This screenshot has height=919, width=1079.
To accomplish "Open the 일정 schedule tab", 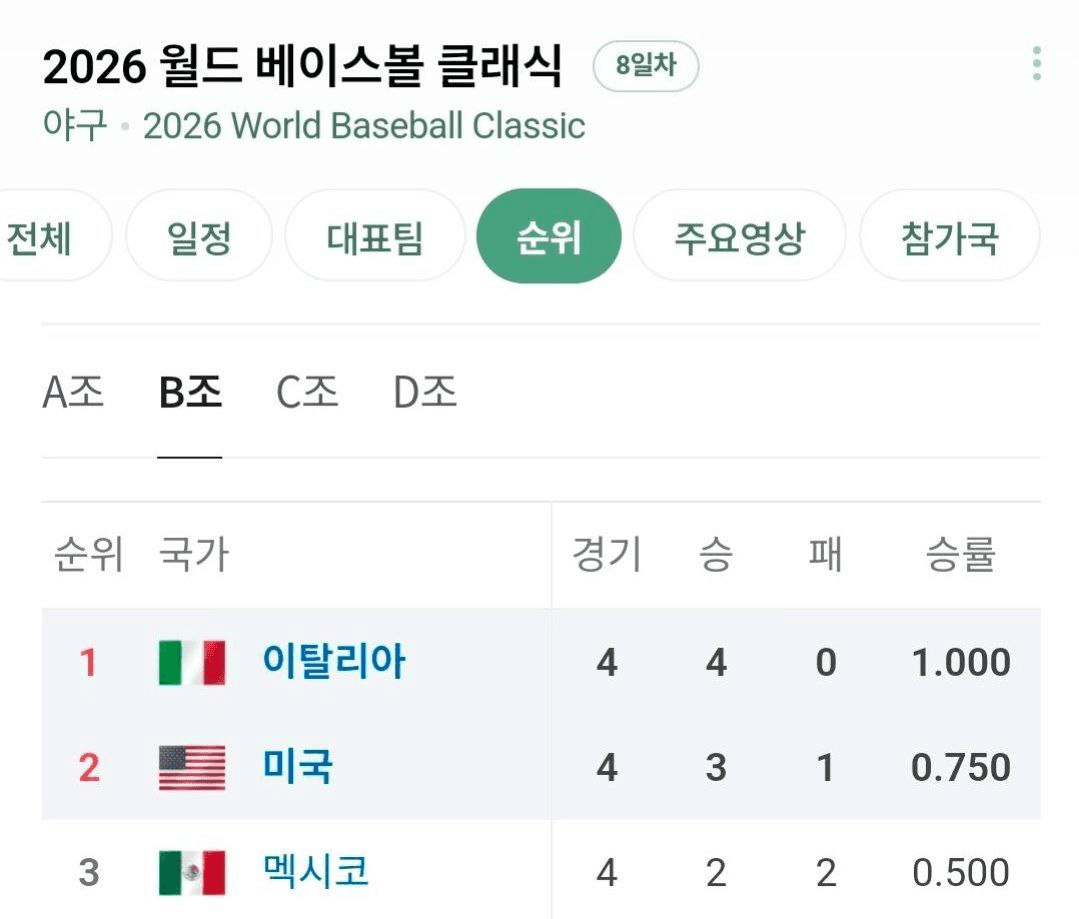I will point(199,238).
